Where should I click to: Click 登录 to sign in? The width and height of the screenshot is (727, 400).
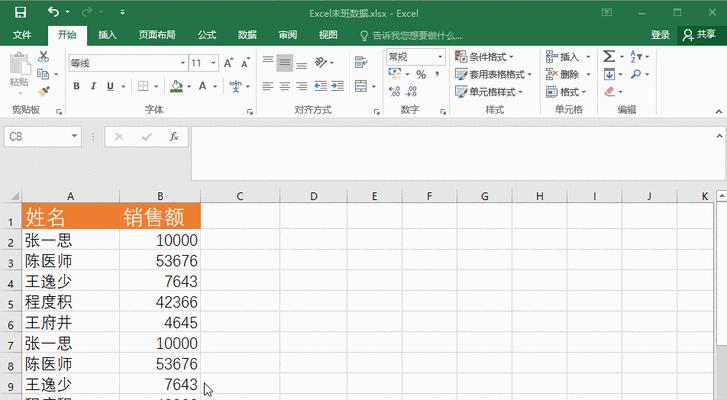(x=660, y=35)
